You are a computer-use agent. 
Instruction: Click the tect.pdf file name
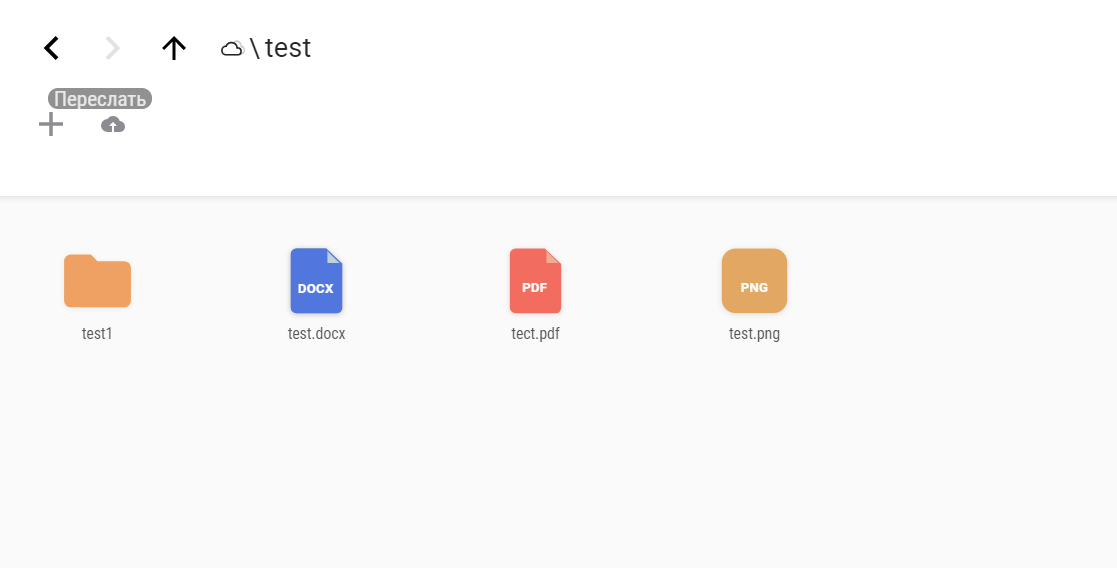tap(535, 334)
